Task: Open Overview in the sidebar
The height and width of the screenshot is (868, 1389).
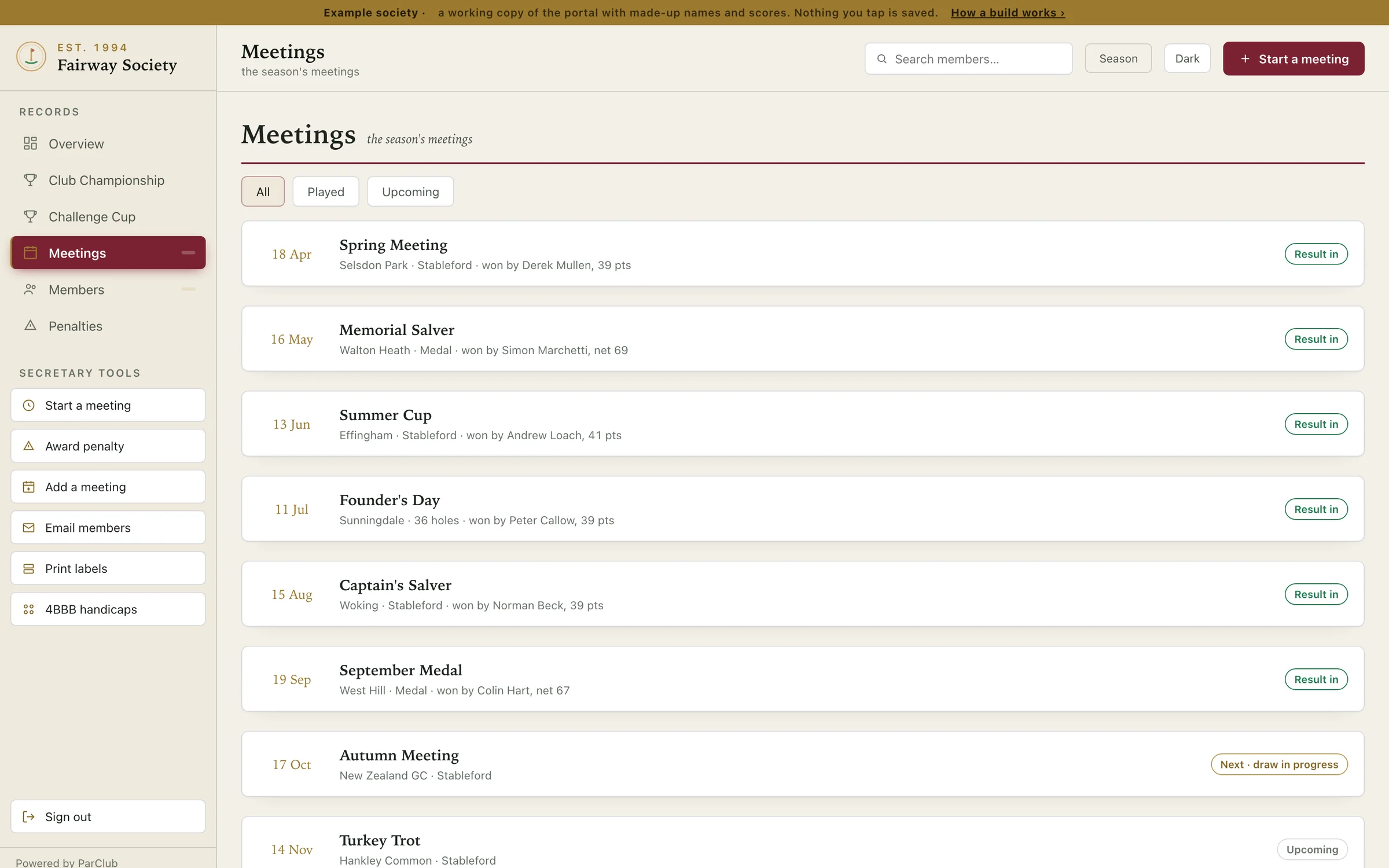Action: (x=108, y=144)
